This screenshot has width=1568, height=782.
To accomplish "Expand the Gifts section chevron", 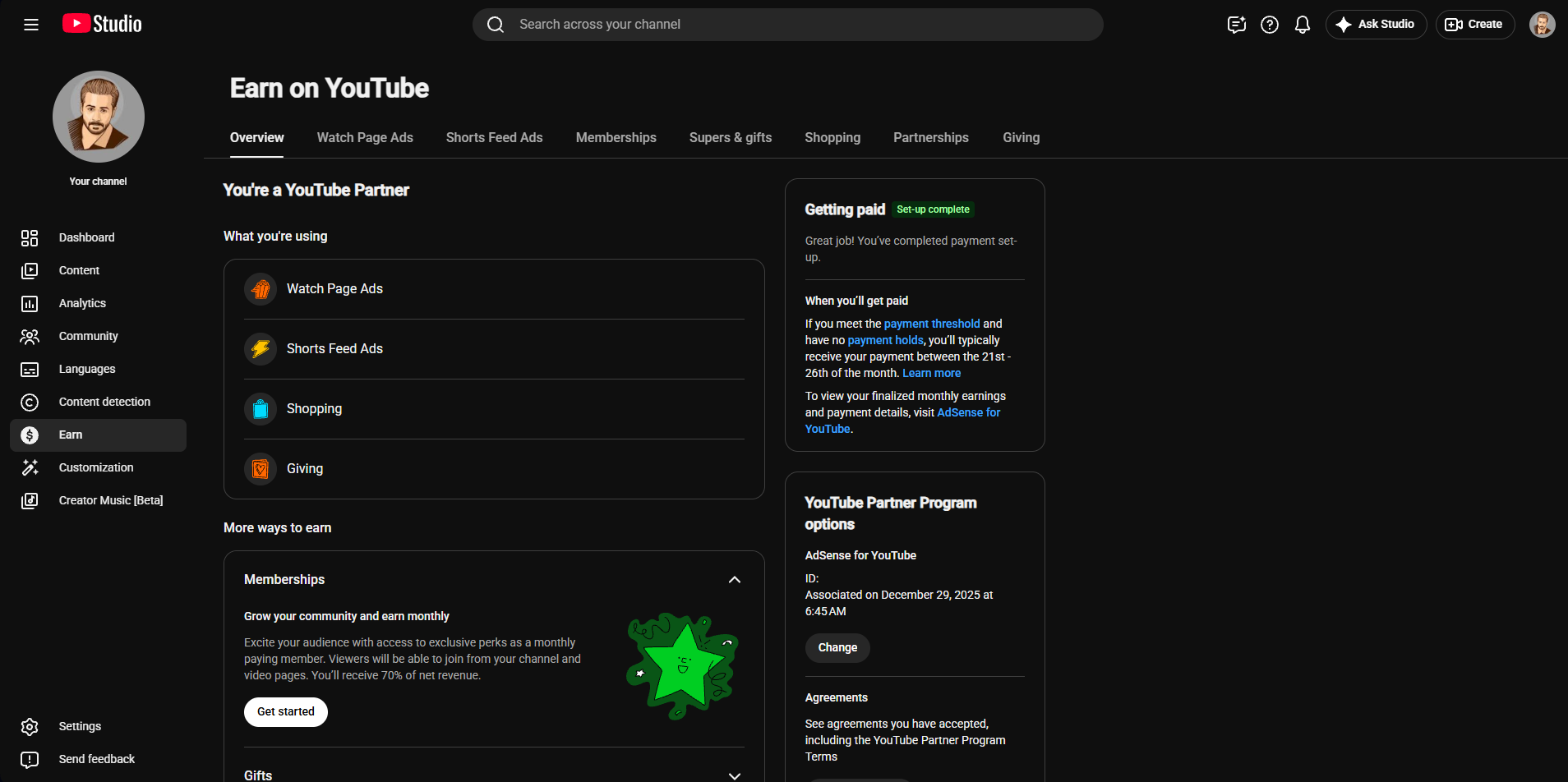I will [x=735, y=775].
